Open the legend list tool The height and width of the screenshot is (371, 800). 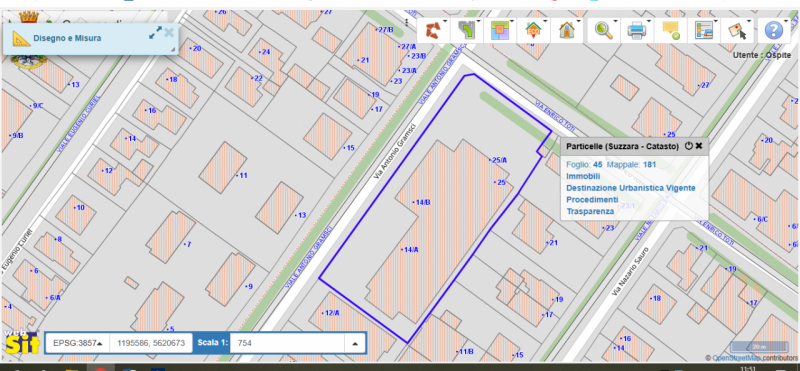point(704,31)
